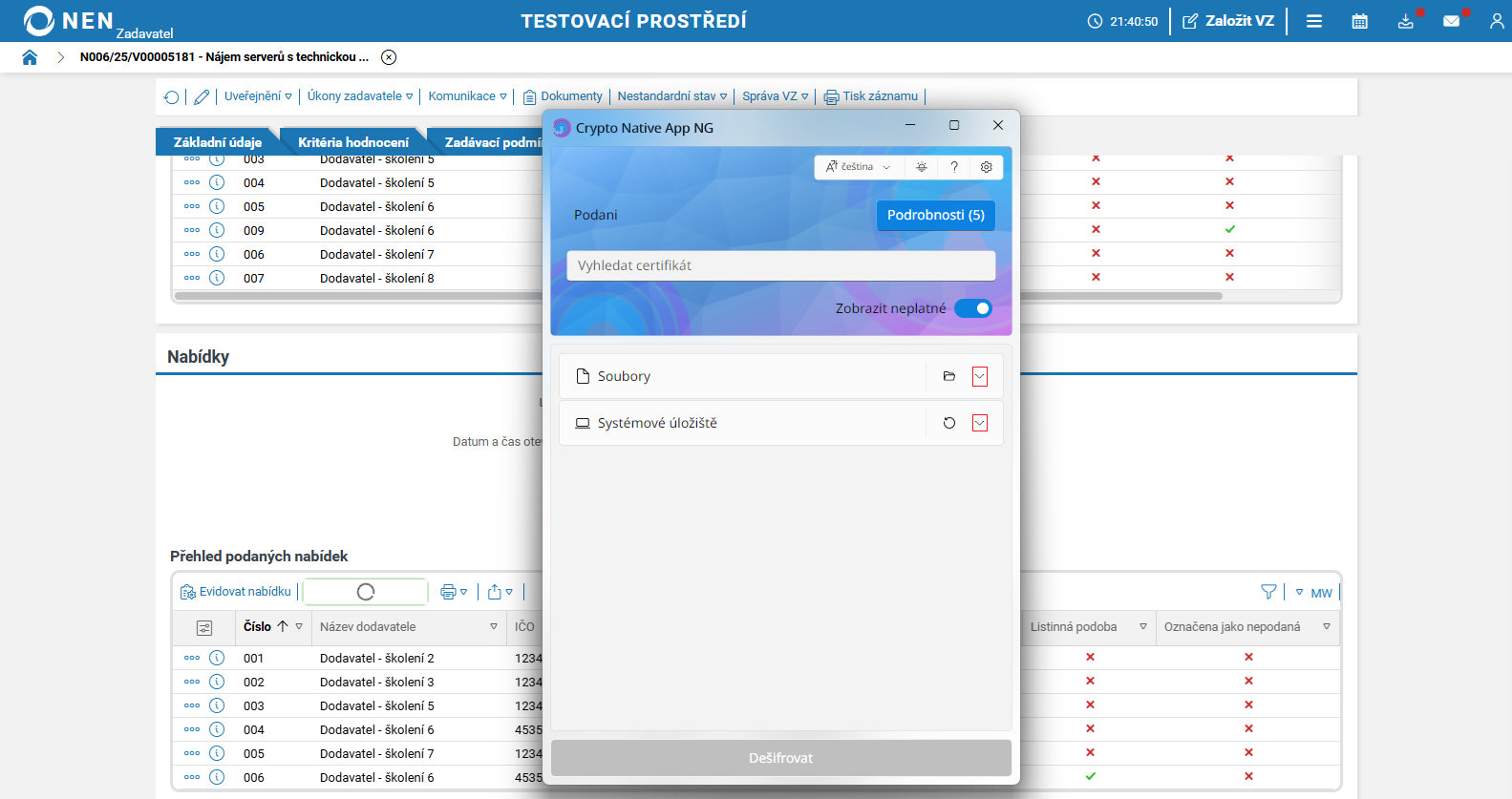This screenshot has height=799, width=1512.
Task: Open Crypto Native App settings gear
Action: pos(987,167)
